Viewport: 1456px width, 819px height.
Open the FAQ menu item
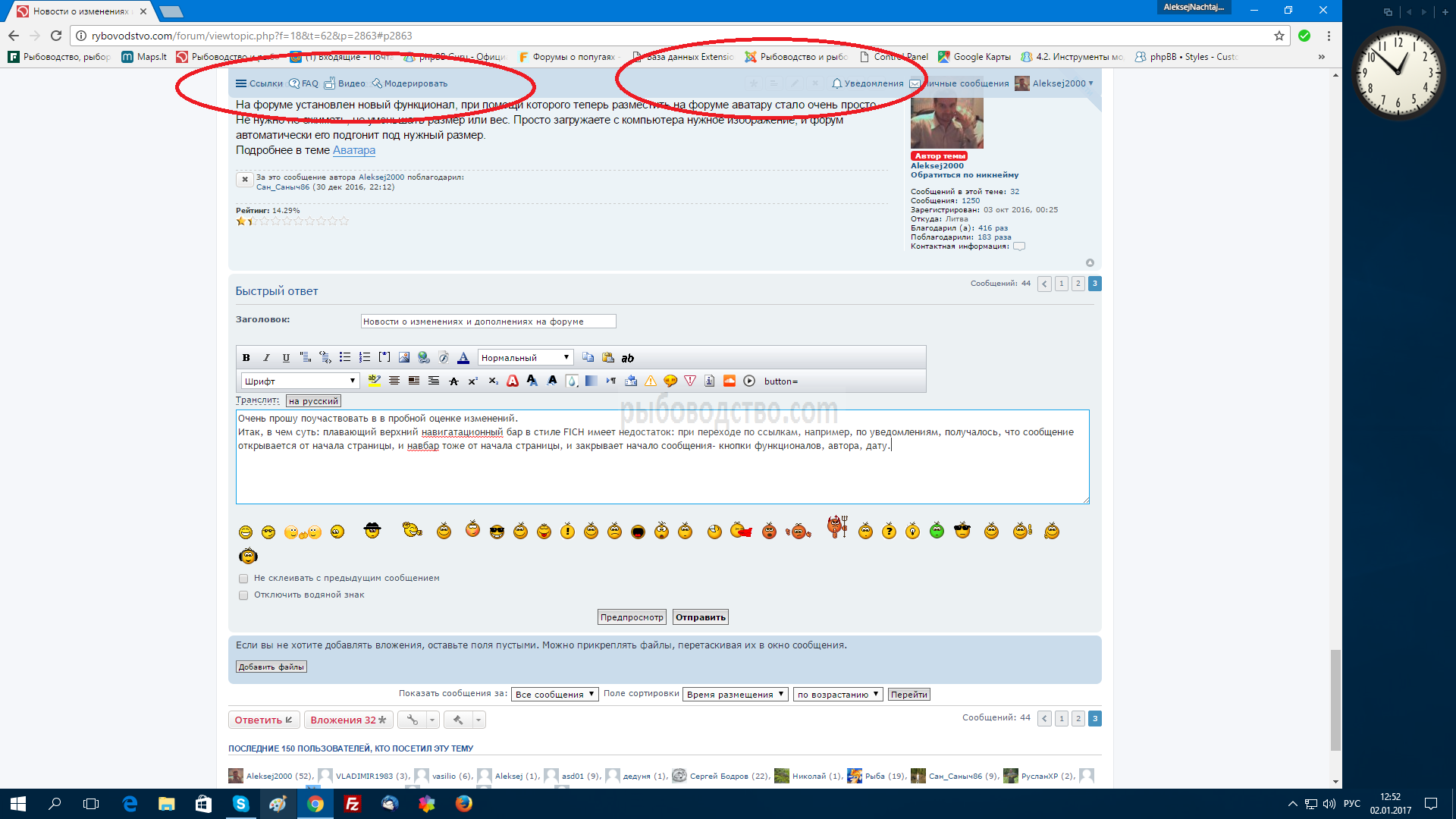point(304,83)
